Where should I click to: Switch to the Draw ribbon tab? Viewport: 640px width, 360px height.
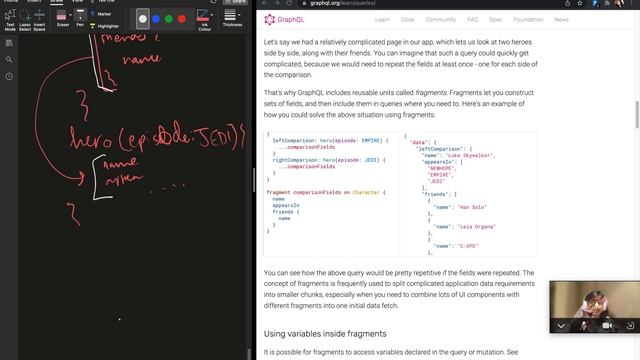(56, 2)
